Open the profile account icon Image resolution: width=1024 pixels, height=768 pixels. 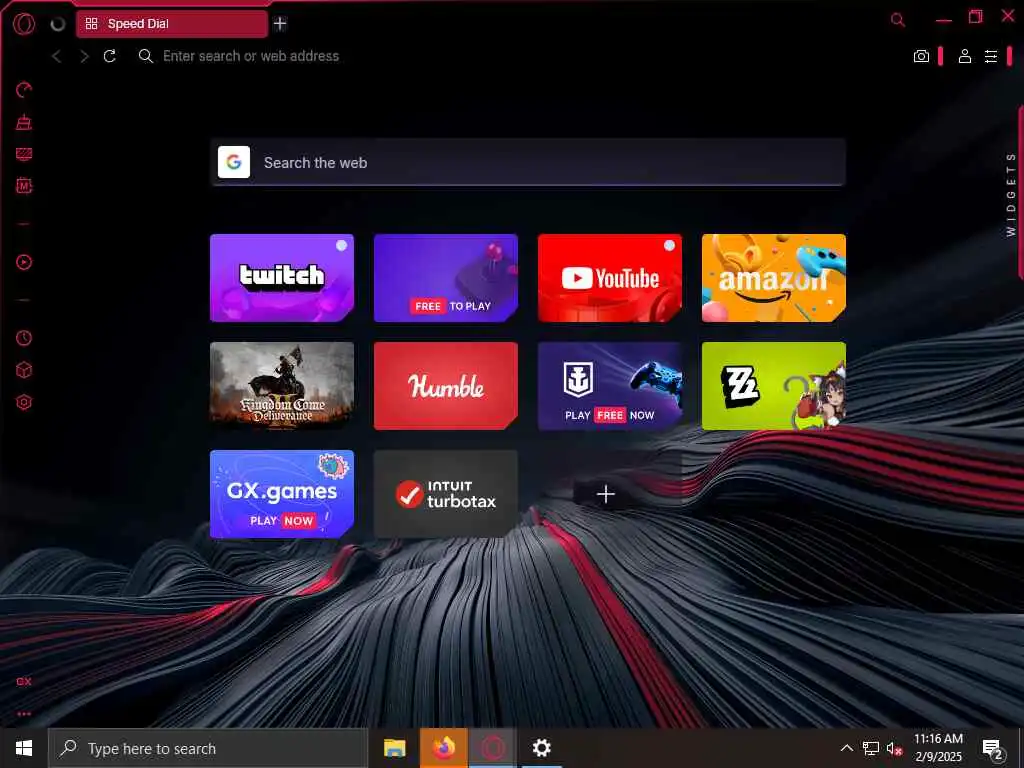click(965, 56)
